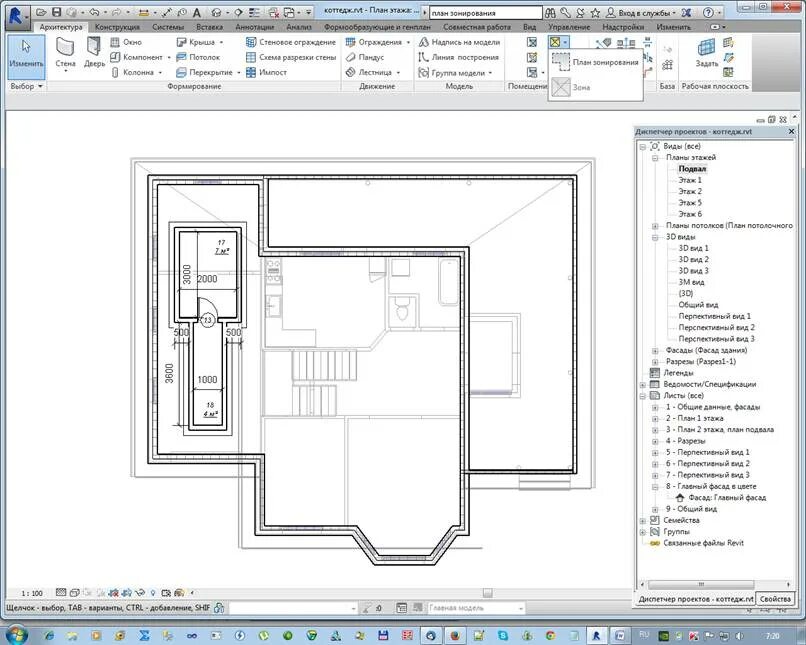The width and height of the screenshot is (806, 645).
Task: Select Общий вид under 3D виды
Action: [698, 305]
